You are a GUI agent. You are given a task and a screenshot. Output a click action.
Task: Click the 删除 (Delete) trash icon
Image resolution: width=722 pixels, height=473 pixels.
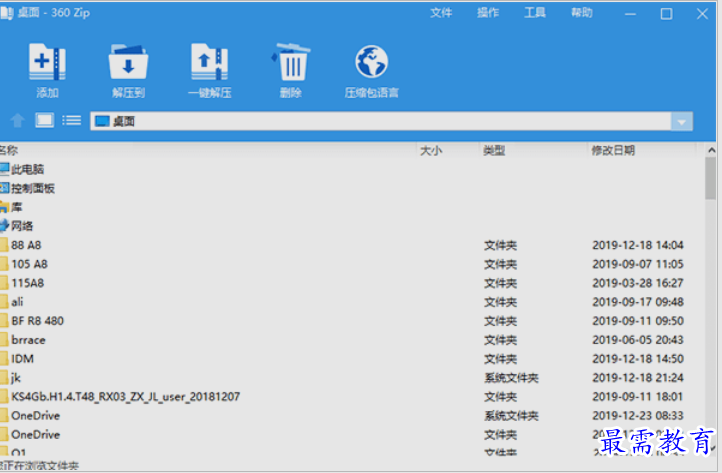[x=291, y=62]
